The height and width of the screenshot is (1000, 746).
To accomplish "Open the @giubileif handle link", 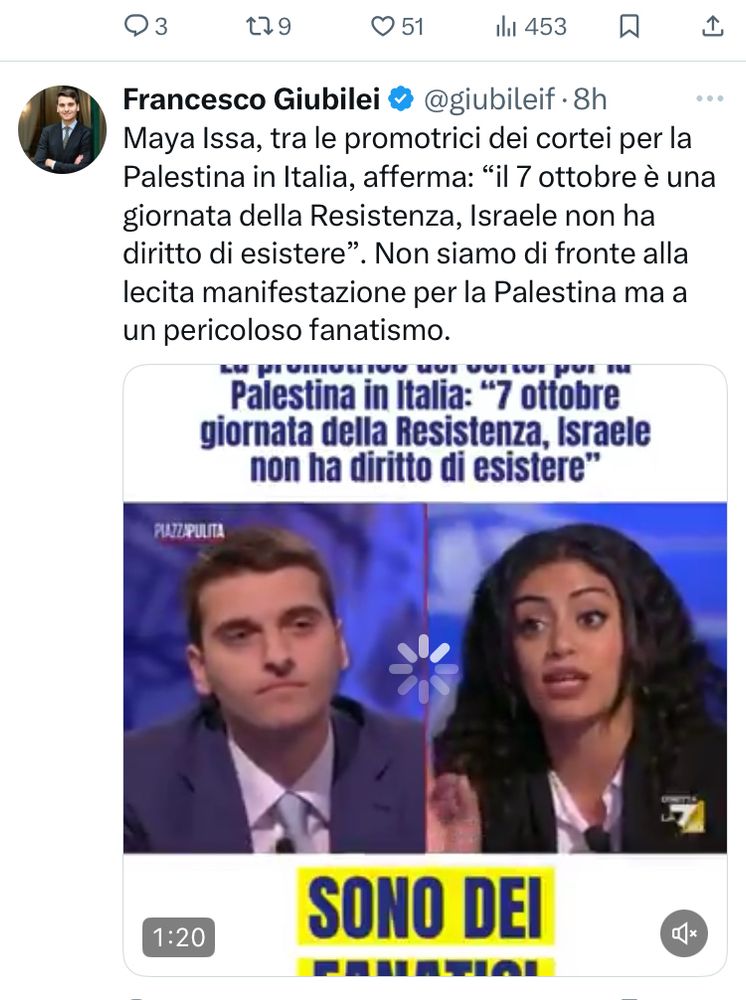I will coord(489,99).
